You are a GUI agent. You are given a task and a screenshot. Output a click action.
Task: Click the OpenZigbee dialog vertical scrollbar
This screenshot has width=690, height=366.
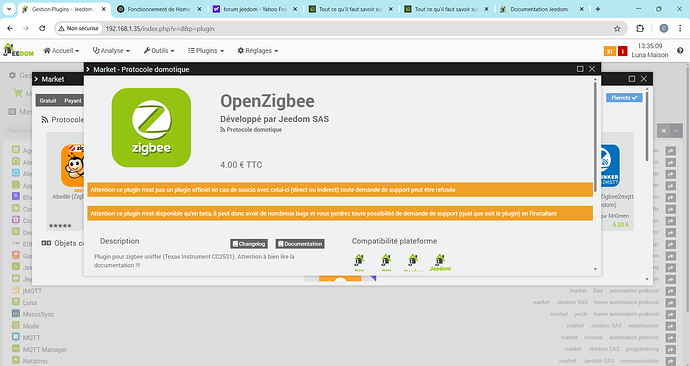pyautogui.click(x=595, y=136)
